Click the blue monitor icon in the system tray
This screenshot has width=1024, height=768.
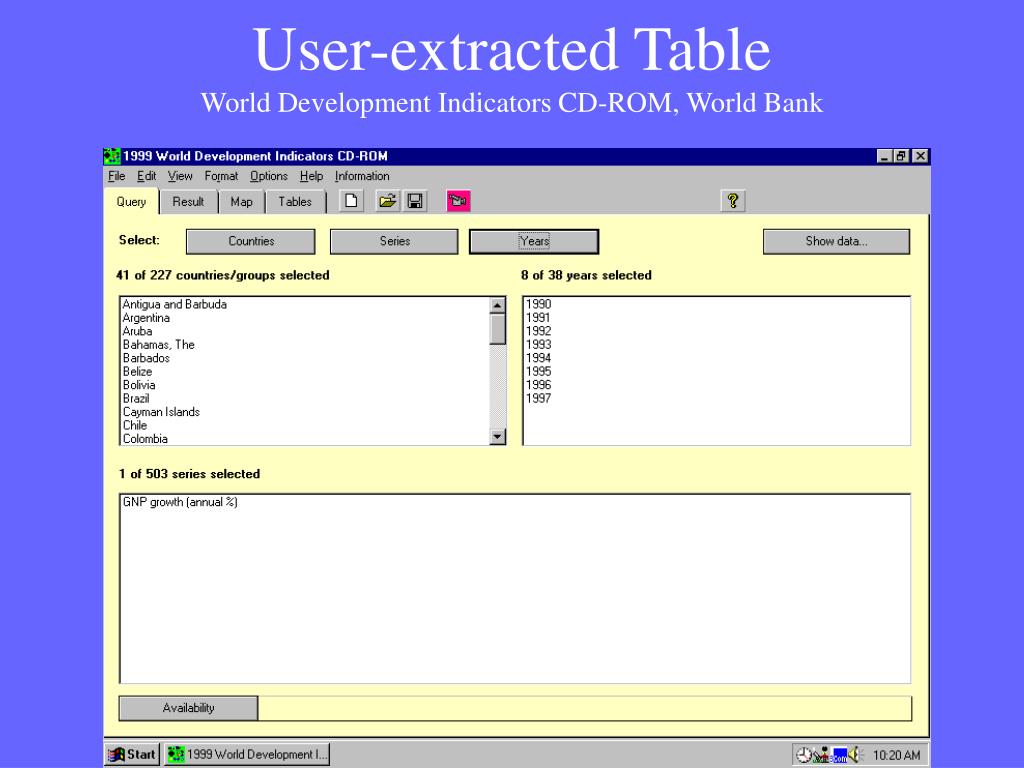coord(839,756)
